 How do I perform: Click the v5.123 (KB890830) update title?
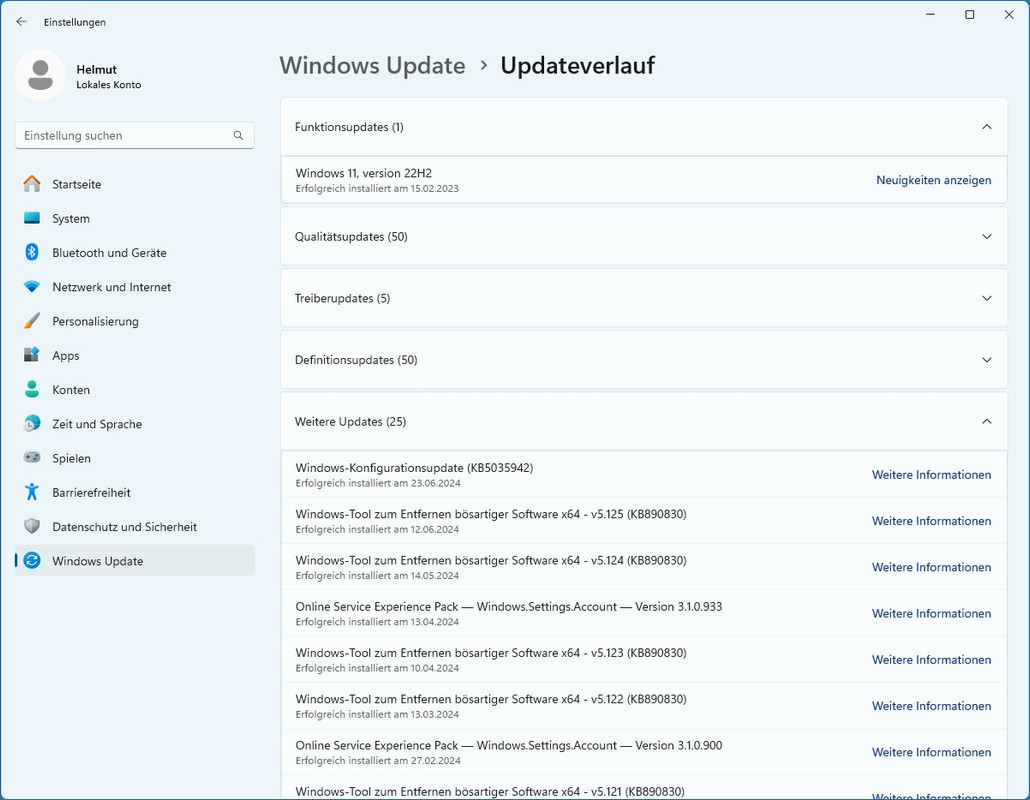click(491, 653)
